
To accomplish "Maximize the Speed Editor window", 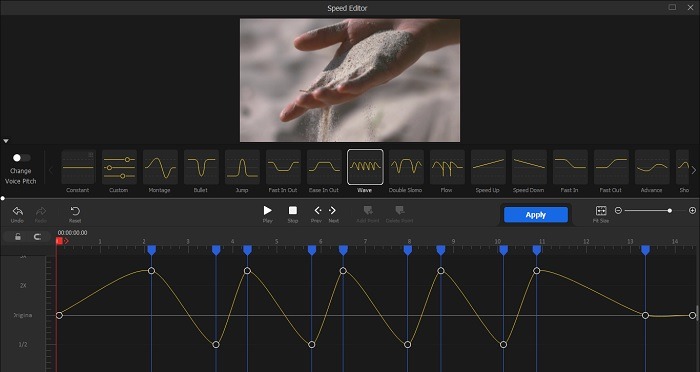I will coord(672,7).
